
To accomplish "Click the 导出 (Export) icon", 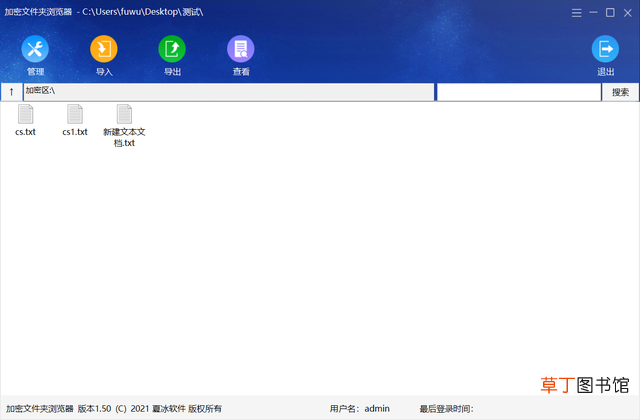I will click(172, 49).
